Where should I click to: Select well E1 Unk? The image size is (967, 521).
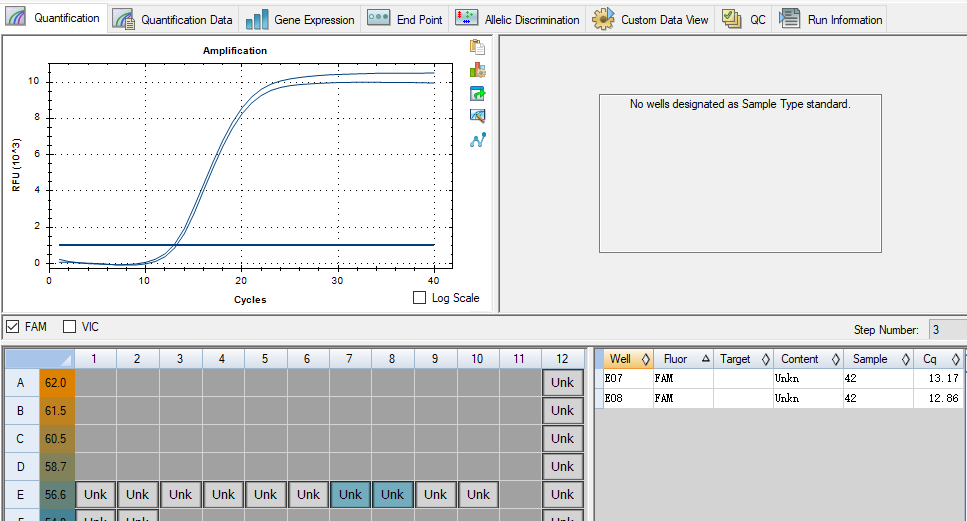point(95,494)
